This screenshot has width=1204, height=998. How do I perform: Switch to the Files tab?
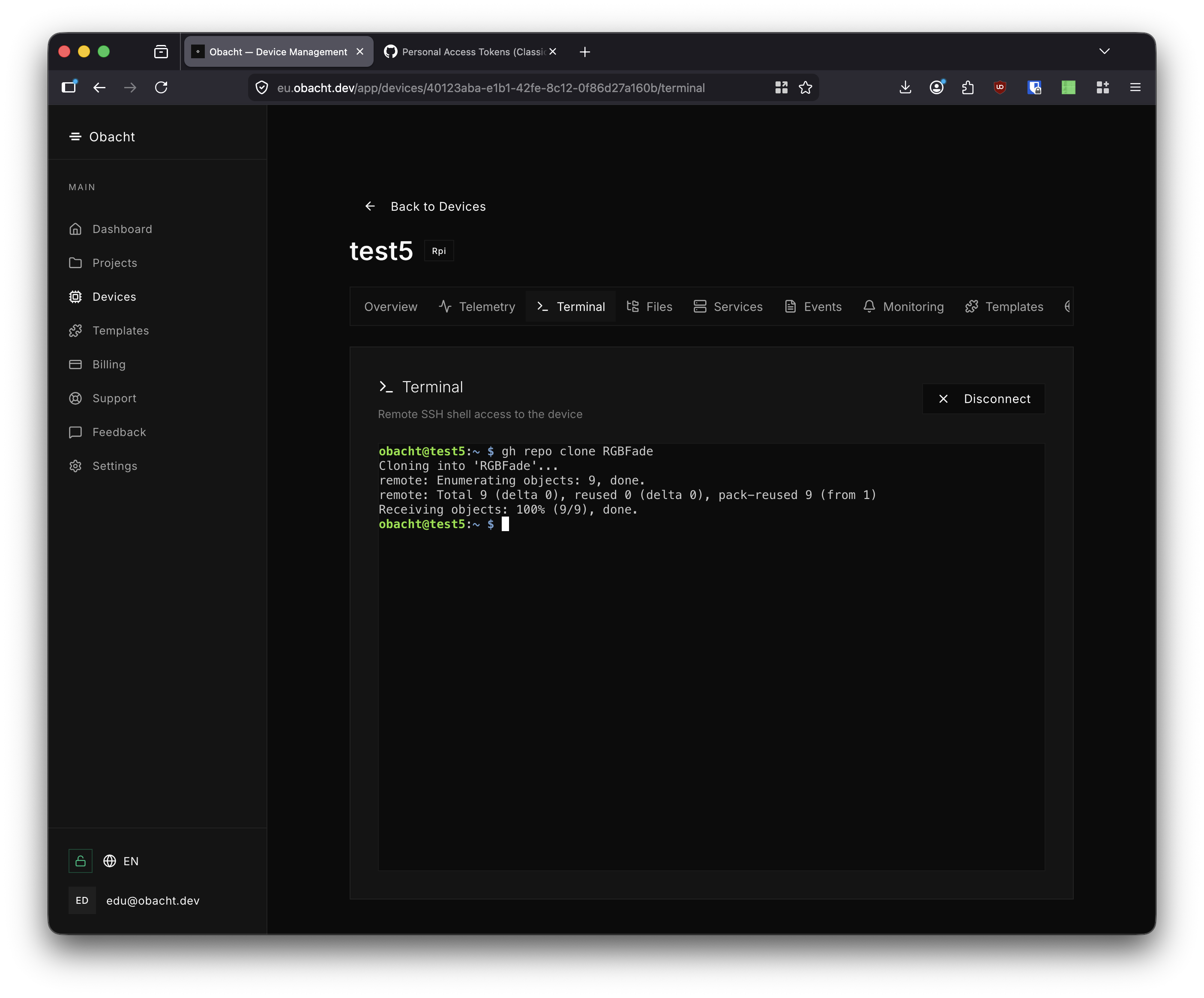(x=650, y=307)
